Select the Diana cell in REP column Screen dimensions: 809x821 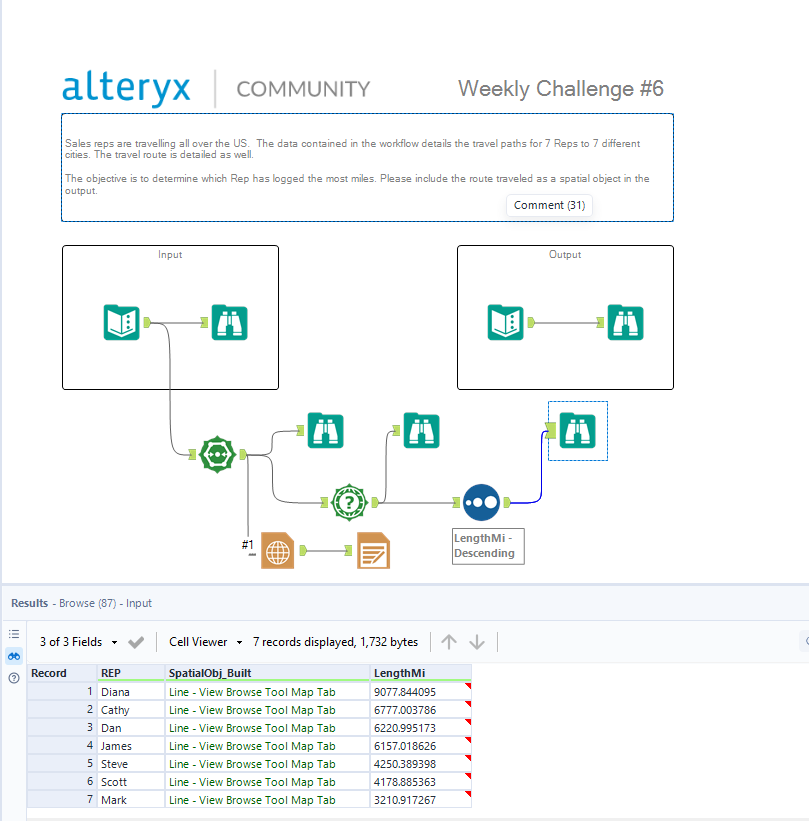tap(131, 692)
